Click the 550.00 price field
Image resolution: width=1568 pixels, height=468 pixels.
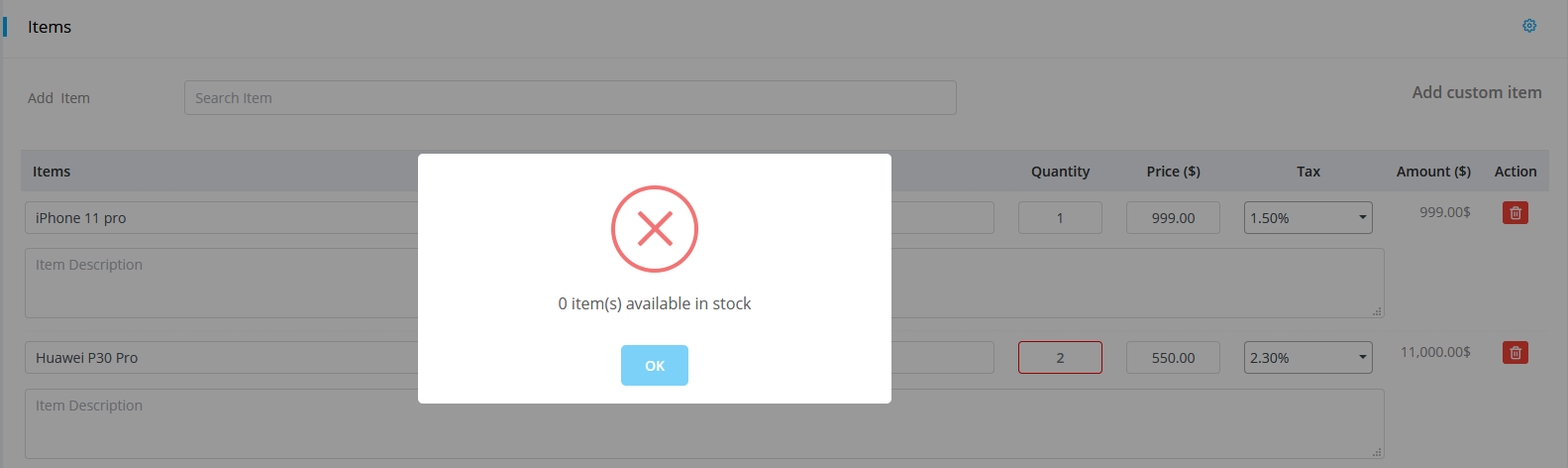click(1173, 358)
